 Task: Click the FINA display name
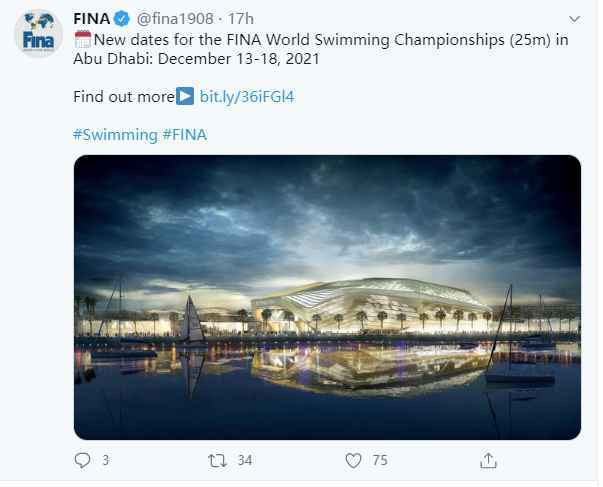(92, 19)
